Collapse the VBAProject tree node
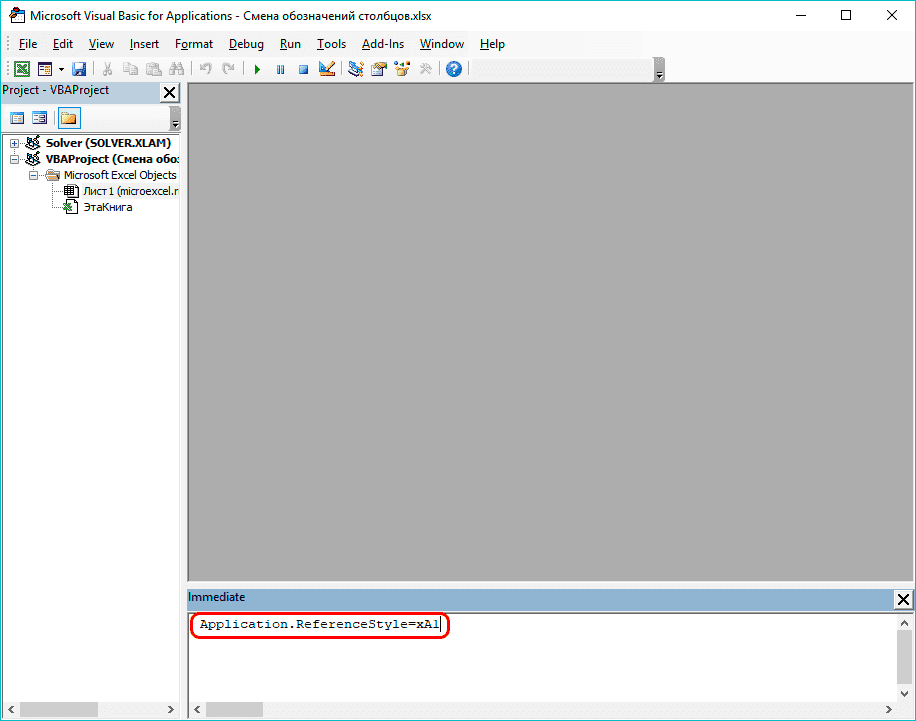Viewport: 916px width, 721px height. click(x=13, y=159)
